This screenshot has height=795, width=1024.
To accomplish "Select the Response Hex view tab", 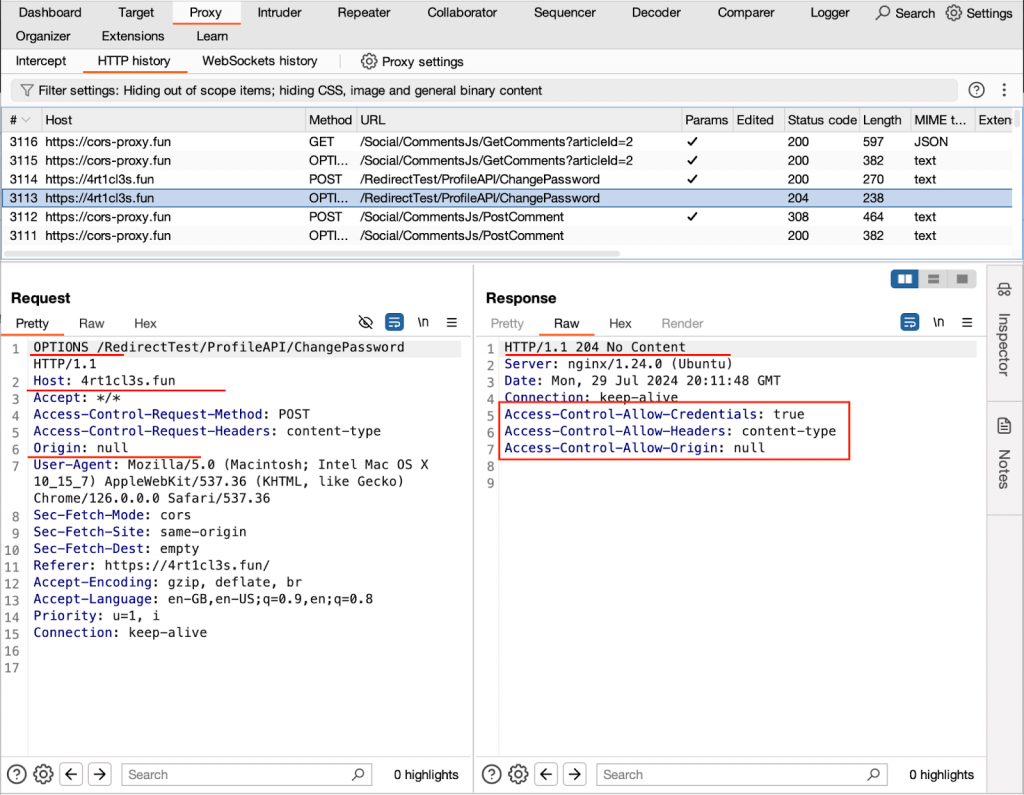I will coord(620,323).
